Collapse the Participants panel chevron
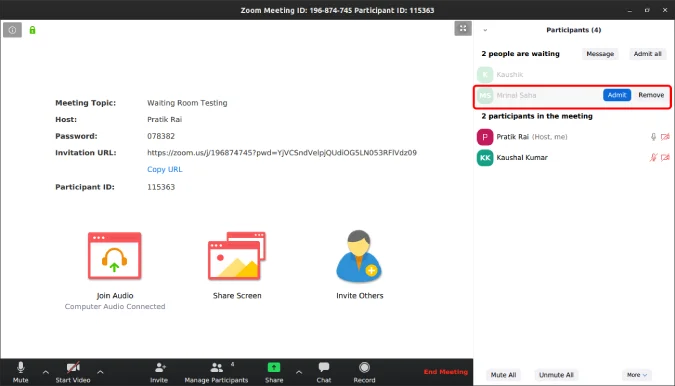Viewport: 675px width, 386px height. [x=485, y=30]
